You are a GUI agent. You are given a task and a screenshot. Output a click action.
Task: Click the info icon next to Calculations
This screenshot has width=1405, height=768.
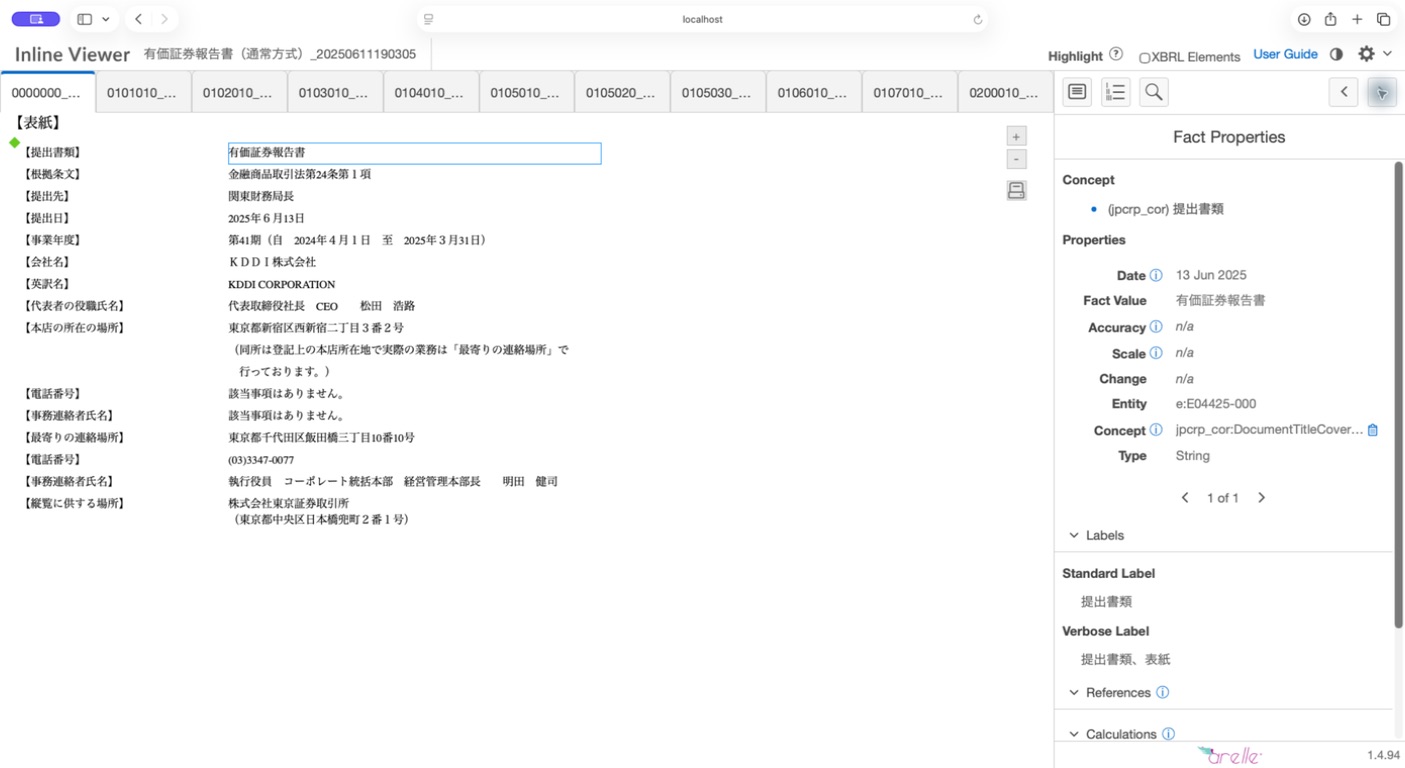pyautogui.click(x=1168, y=734)
